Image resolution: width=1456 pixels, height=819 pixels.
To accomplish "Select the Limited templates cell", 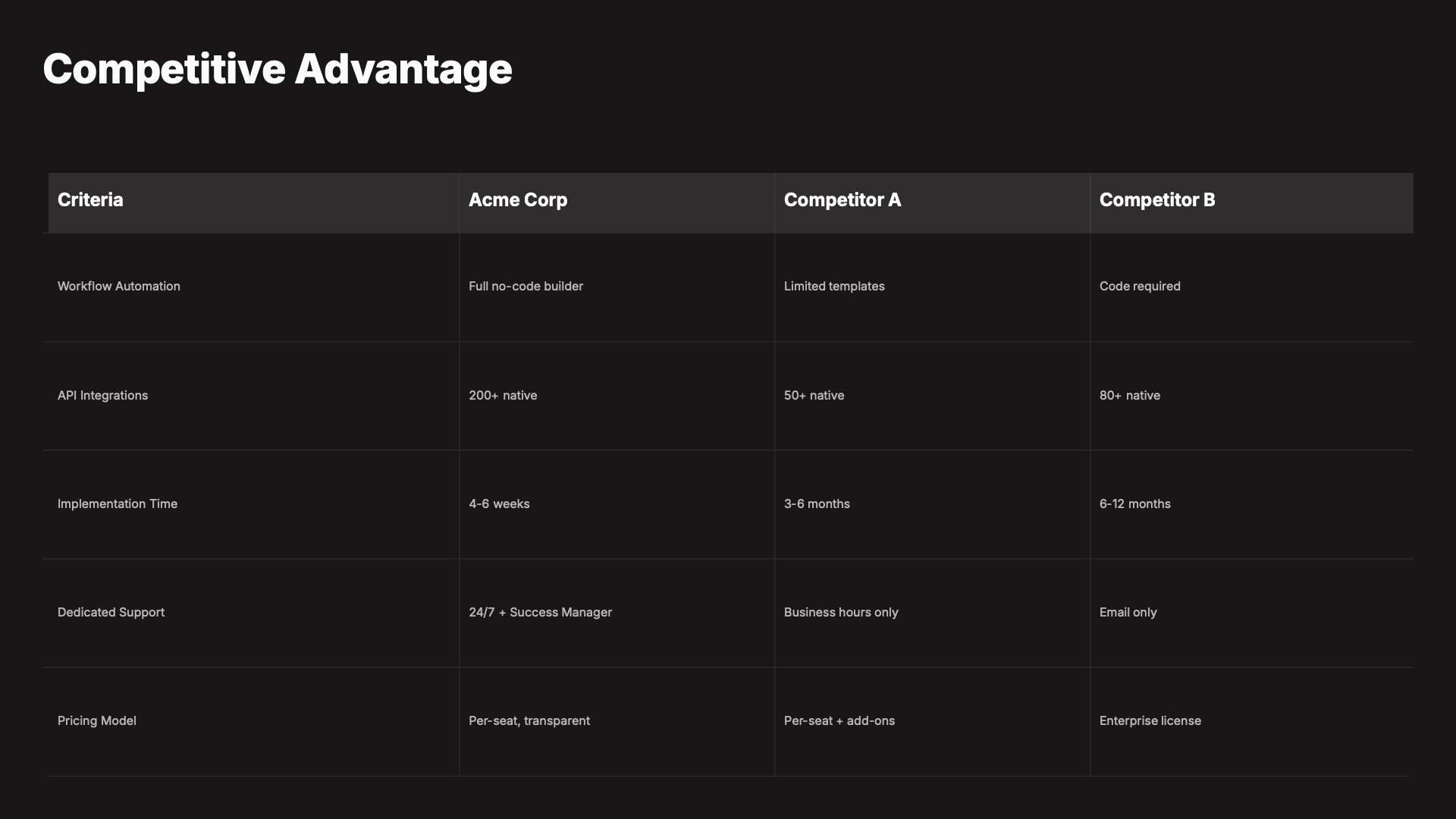I will pos(834,287).
